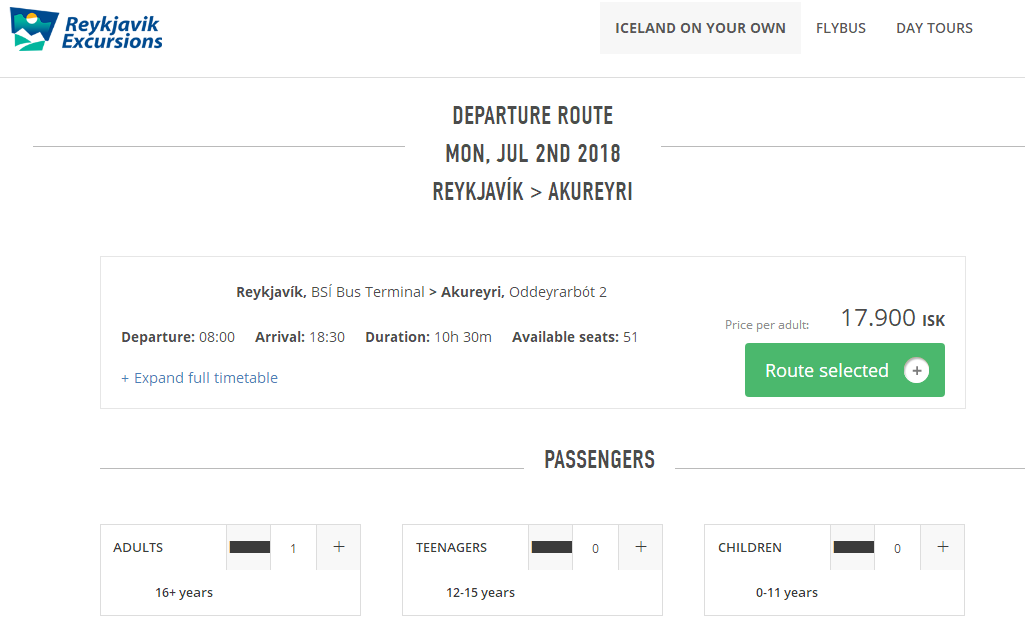Viewport: 1025px width, 644px height.
Task: Reduce the Children count with minus
Action: 853,547
